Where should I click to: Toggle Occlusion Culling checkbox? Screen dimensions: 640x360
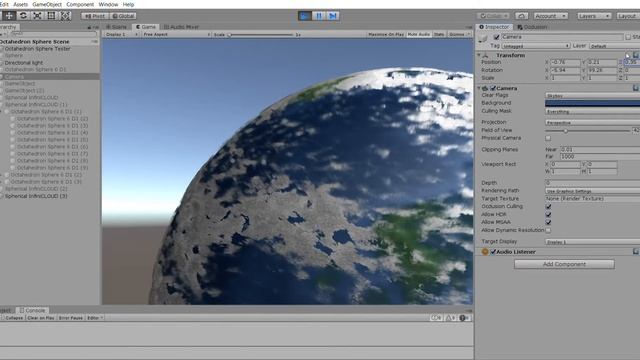point(548,207)
